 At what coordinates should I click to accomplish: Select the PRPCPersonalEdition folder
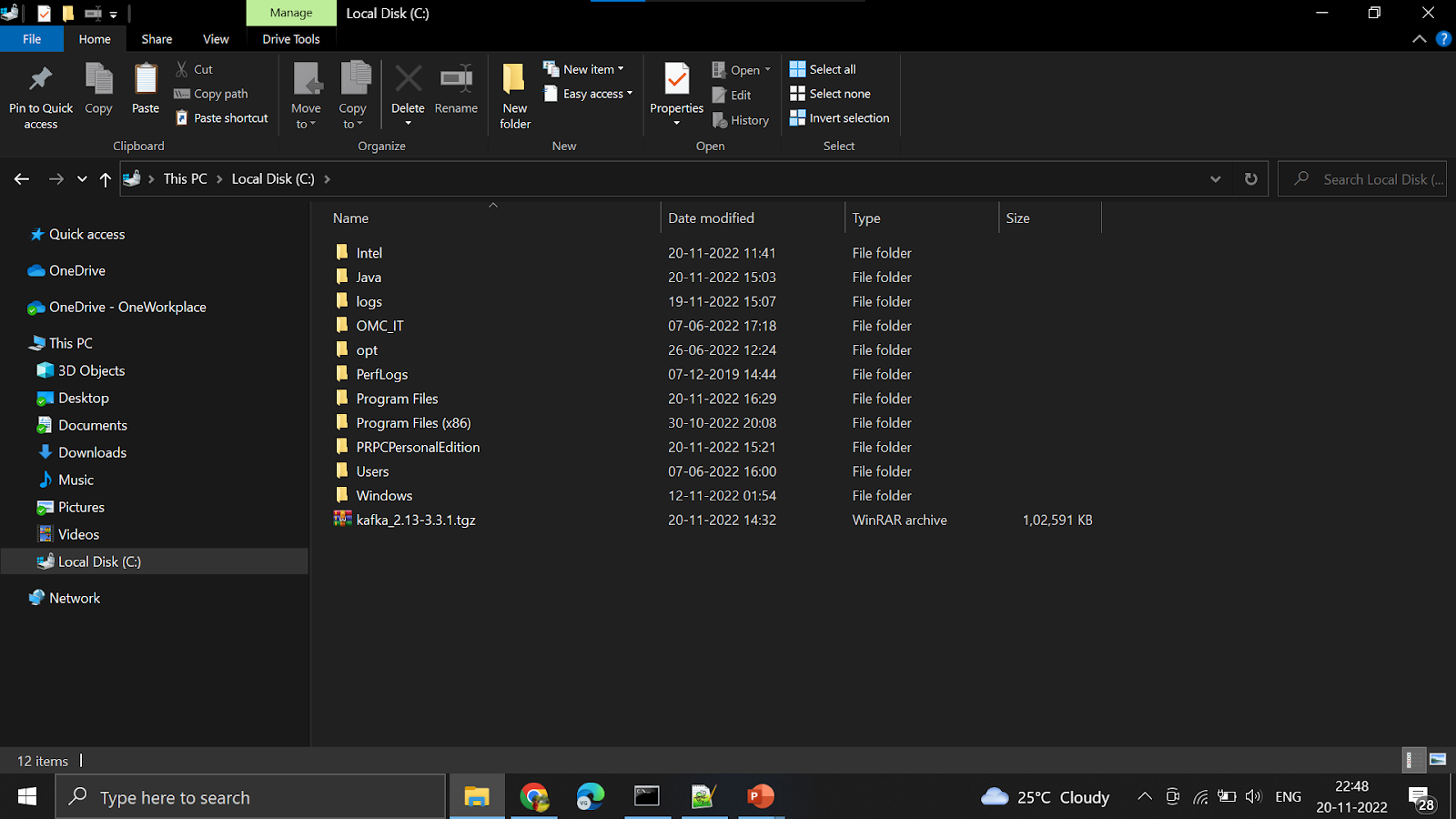(x=418, y=448)
